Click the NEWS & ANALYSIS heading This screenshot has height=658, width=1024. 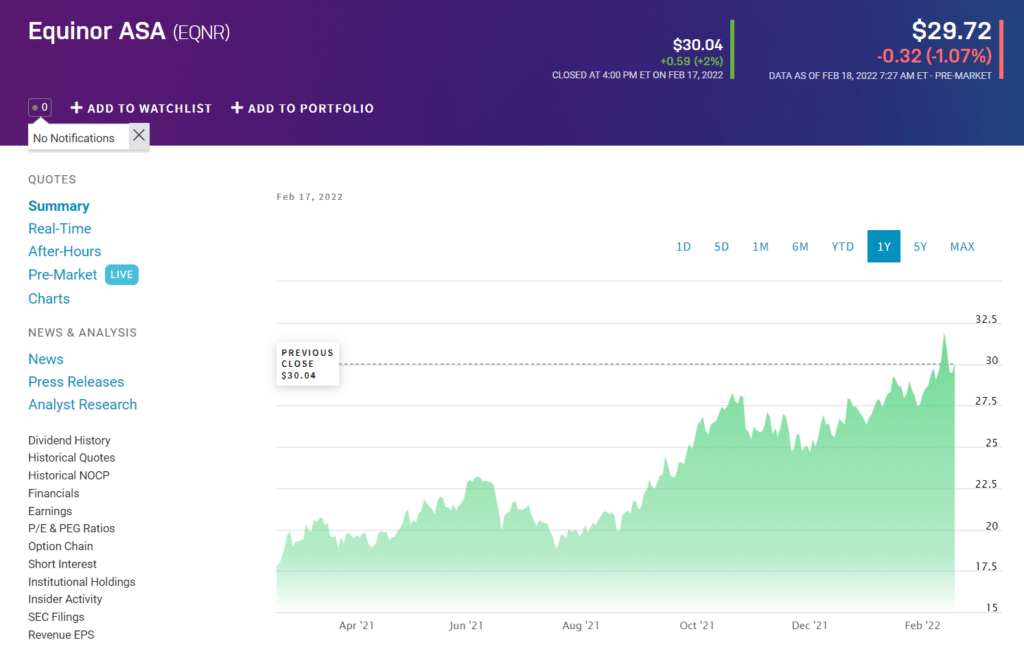pos(82,333)
